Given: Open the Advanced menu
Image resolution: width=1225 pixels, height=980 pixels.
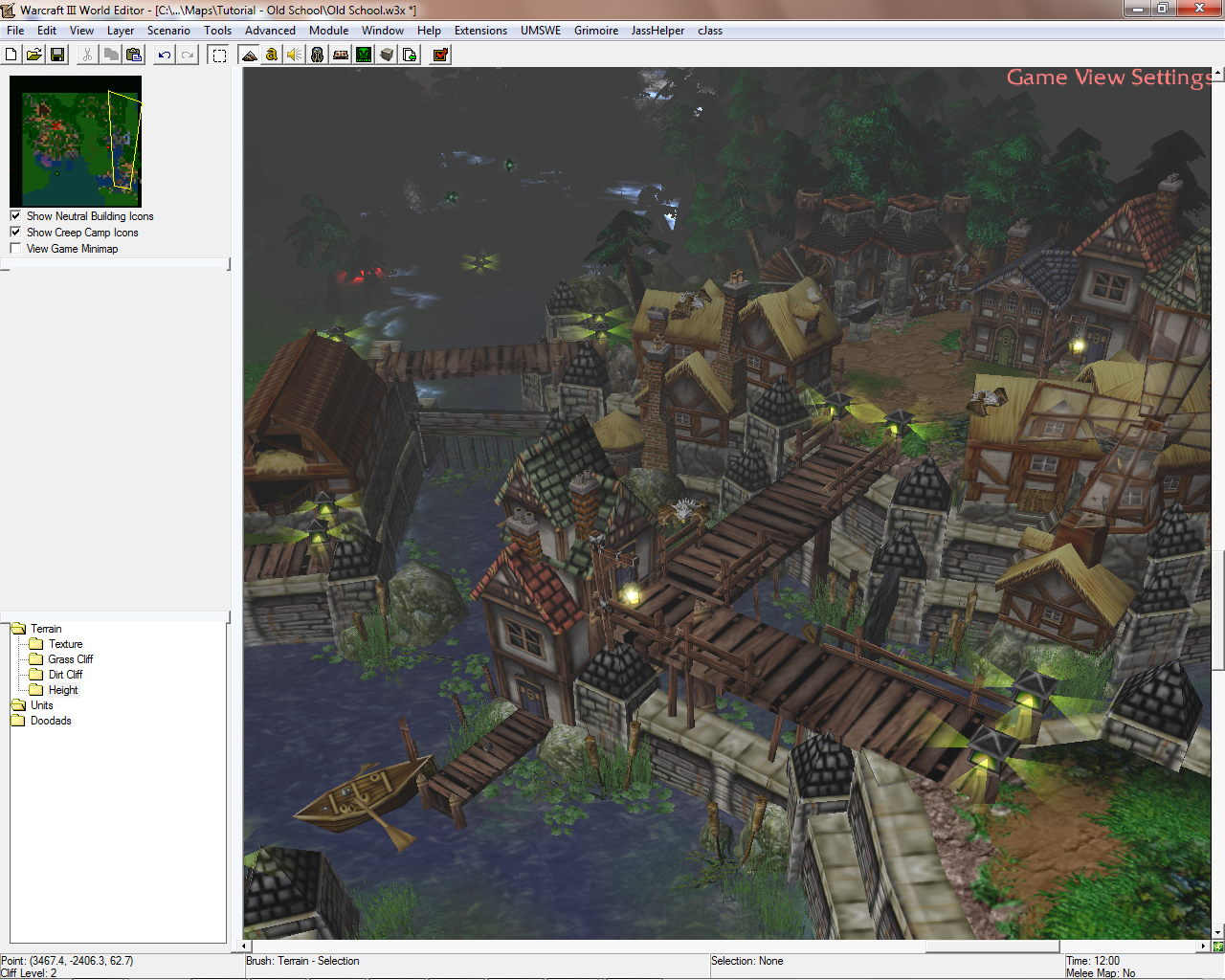Looking at the screenshot, I should (270, 31).
